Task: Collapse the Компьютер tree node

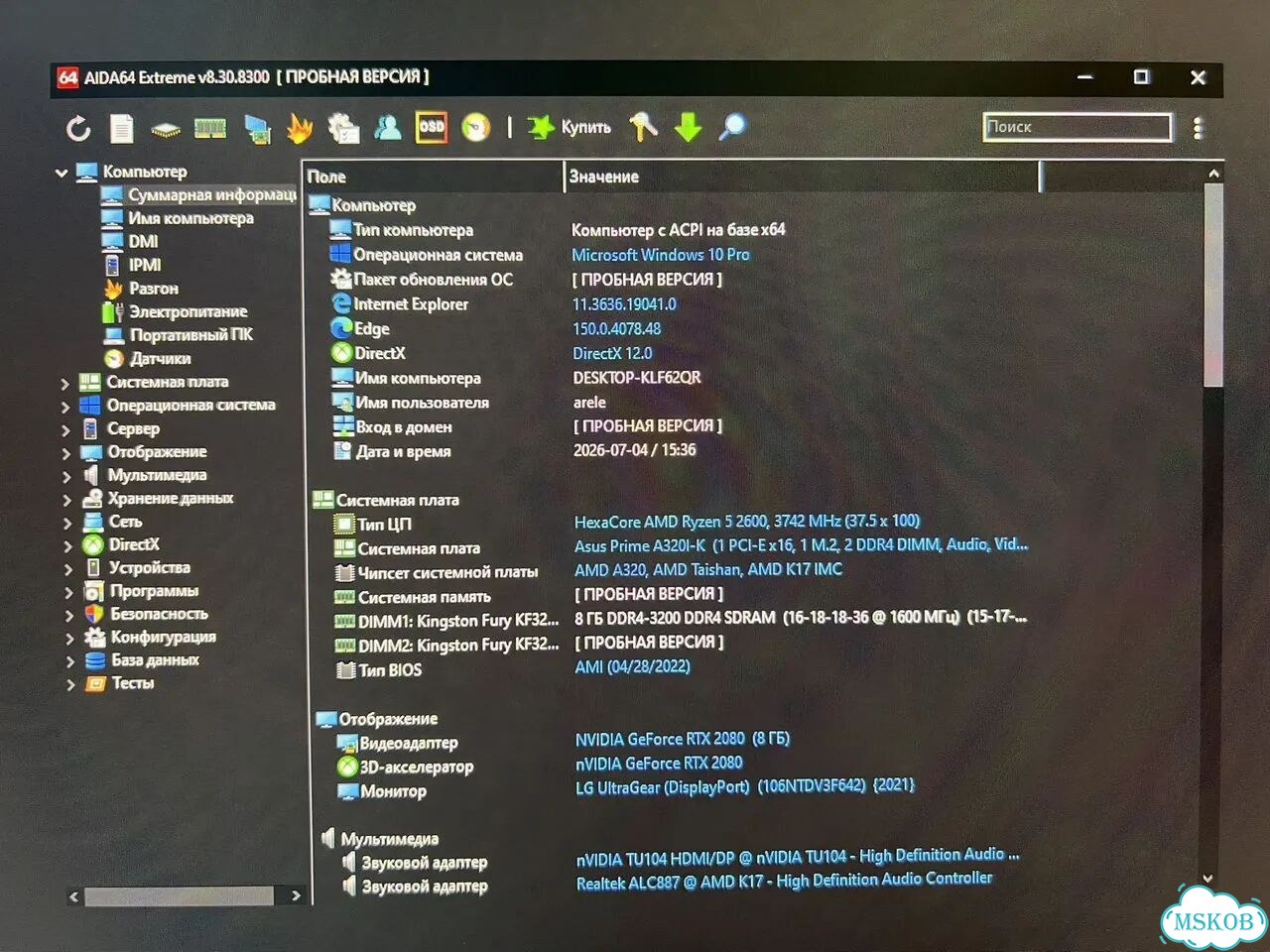Action: (62, 173)
